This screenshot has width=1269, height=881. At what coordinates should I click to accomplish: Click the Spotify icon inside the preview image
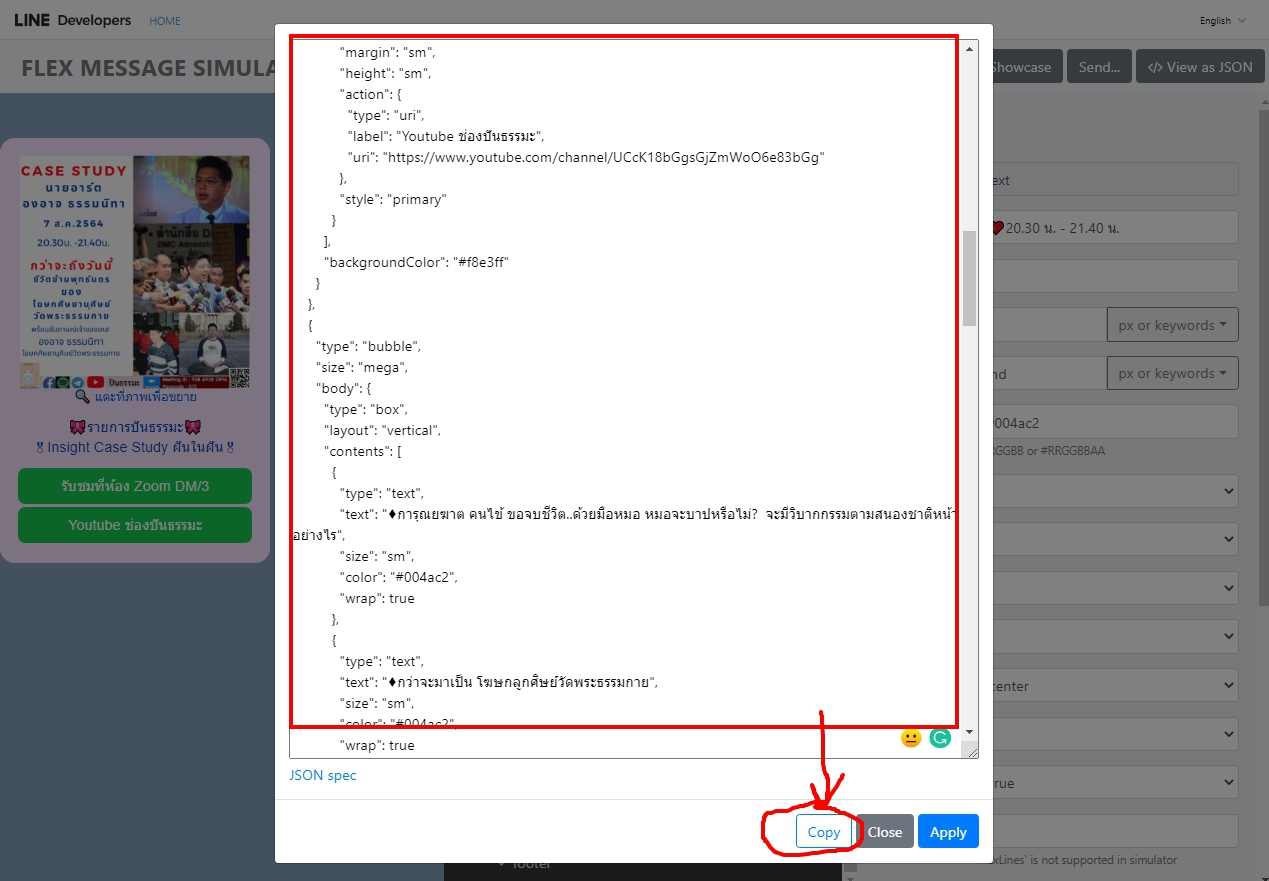point(62,382)
